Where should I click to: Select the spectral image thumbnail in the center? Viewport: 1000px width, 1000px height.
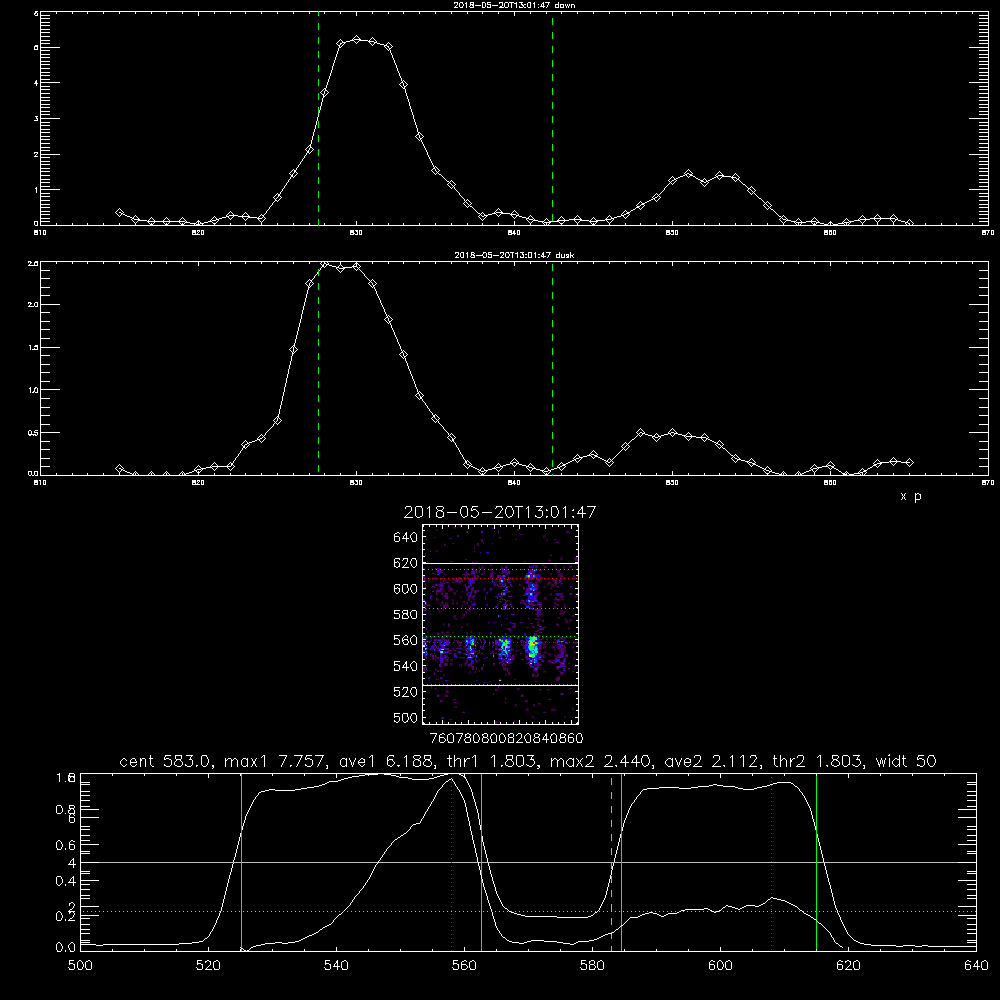pos(501,624)
